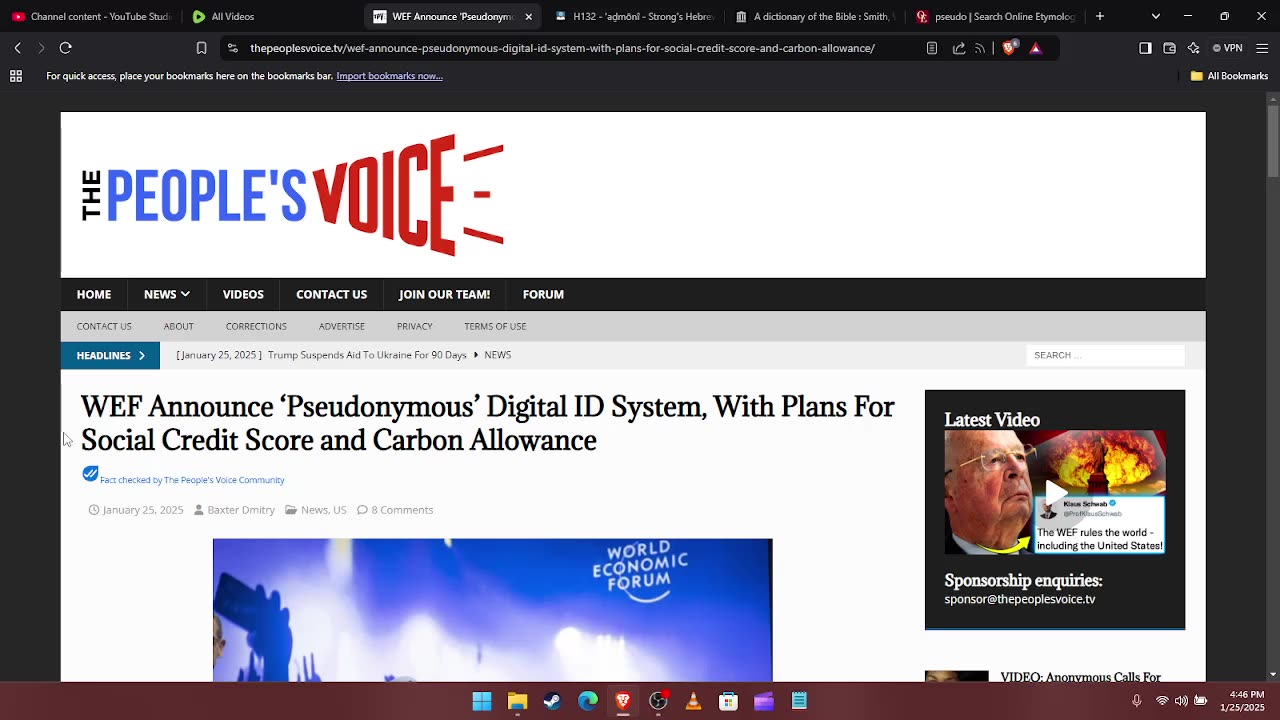Open the News category link
Image resolution: width=1280 pixels, height=720 pixels.
point(314,510)
